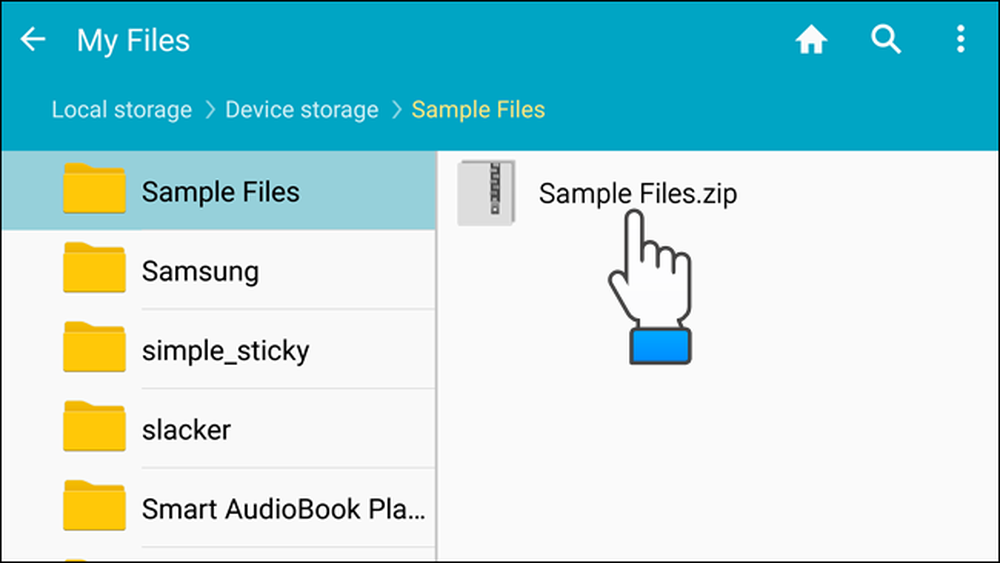Image resolution: width=1000 pixels, height=563 pixels.
Task: Navigate to Device storage breadcrumb
Action: click(x=302, y=110)
